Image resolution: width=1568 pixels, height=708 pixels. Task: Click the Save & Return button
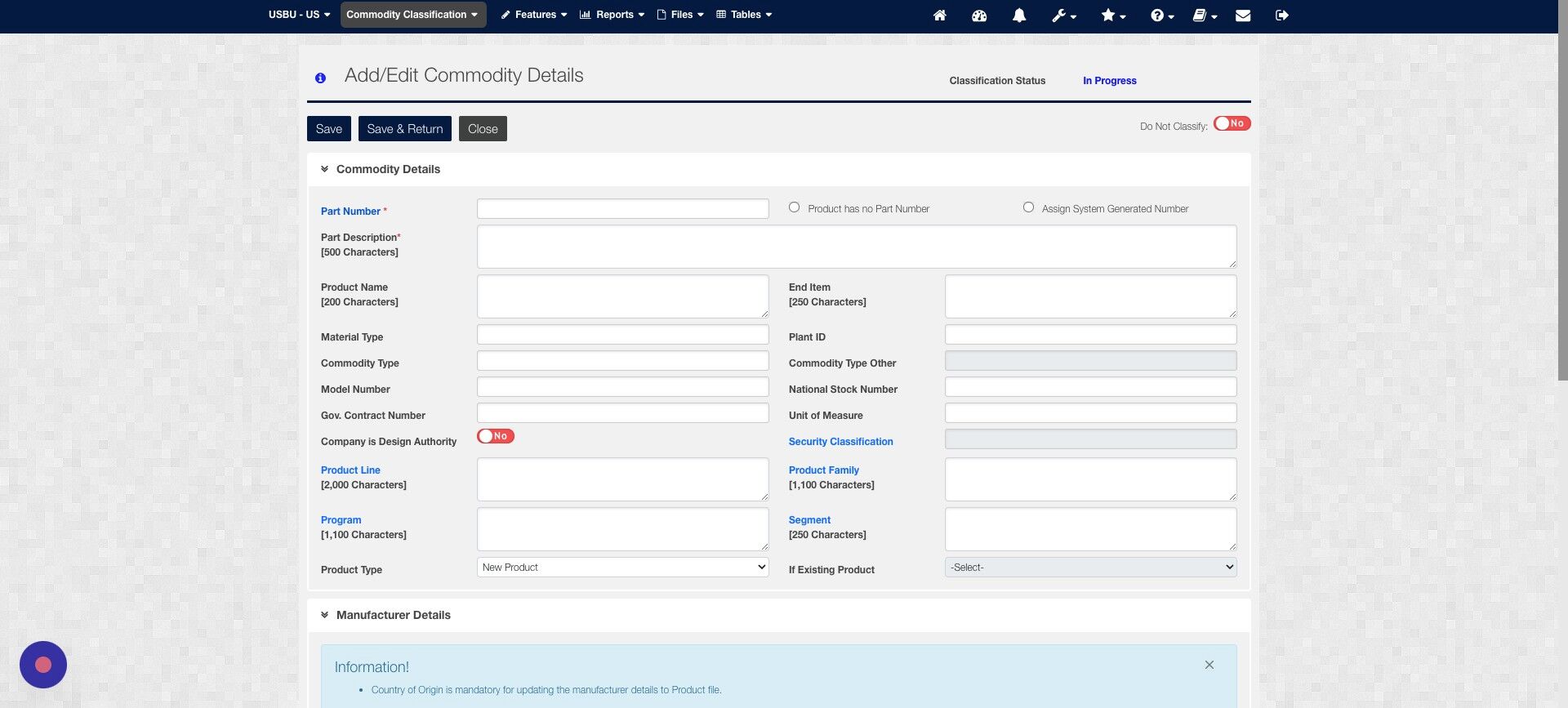(x=405, y=128)
